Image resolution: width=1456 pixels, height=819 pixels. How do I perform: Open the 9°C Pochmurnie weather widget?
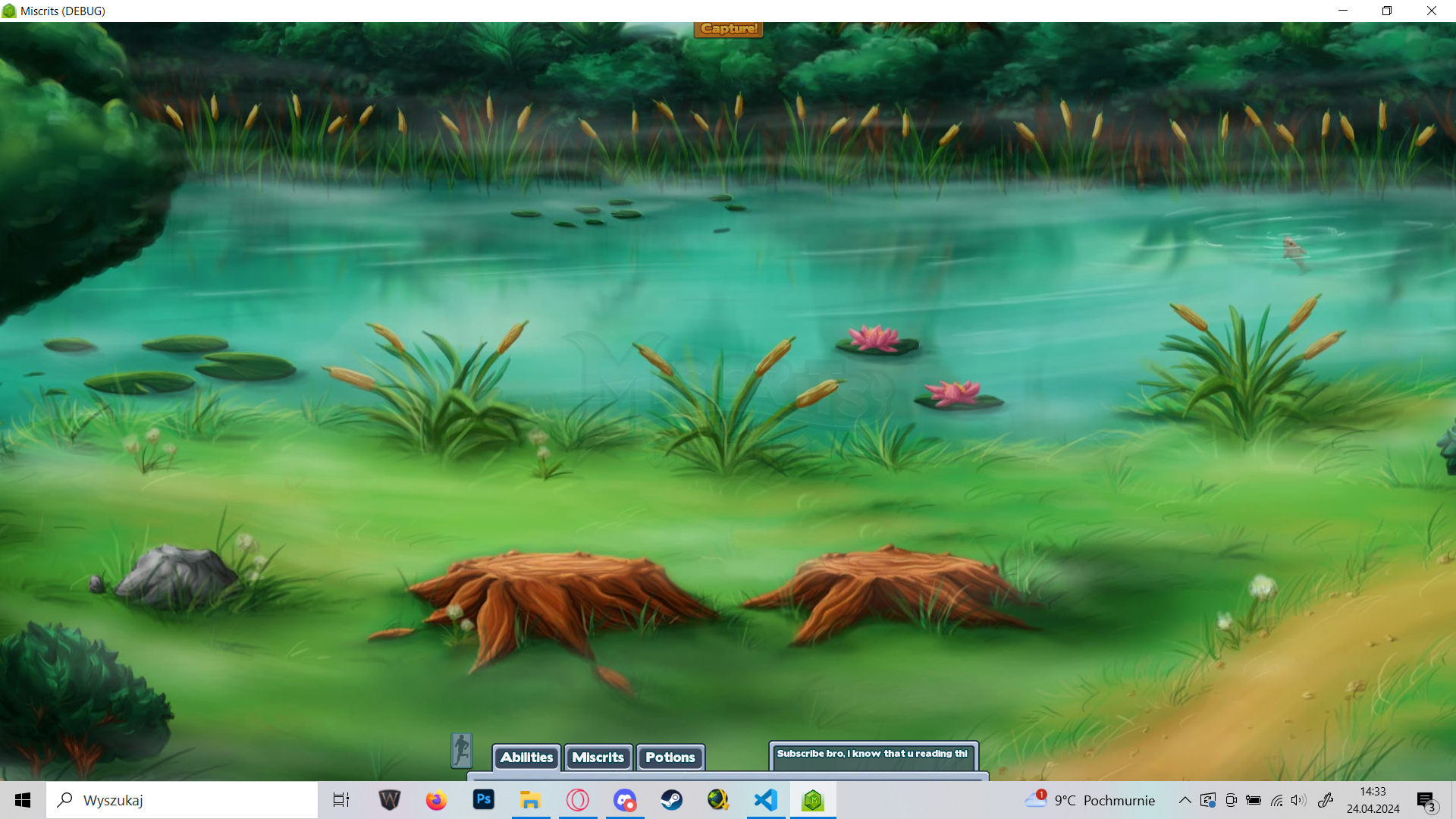pos(1090,800)
